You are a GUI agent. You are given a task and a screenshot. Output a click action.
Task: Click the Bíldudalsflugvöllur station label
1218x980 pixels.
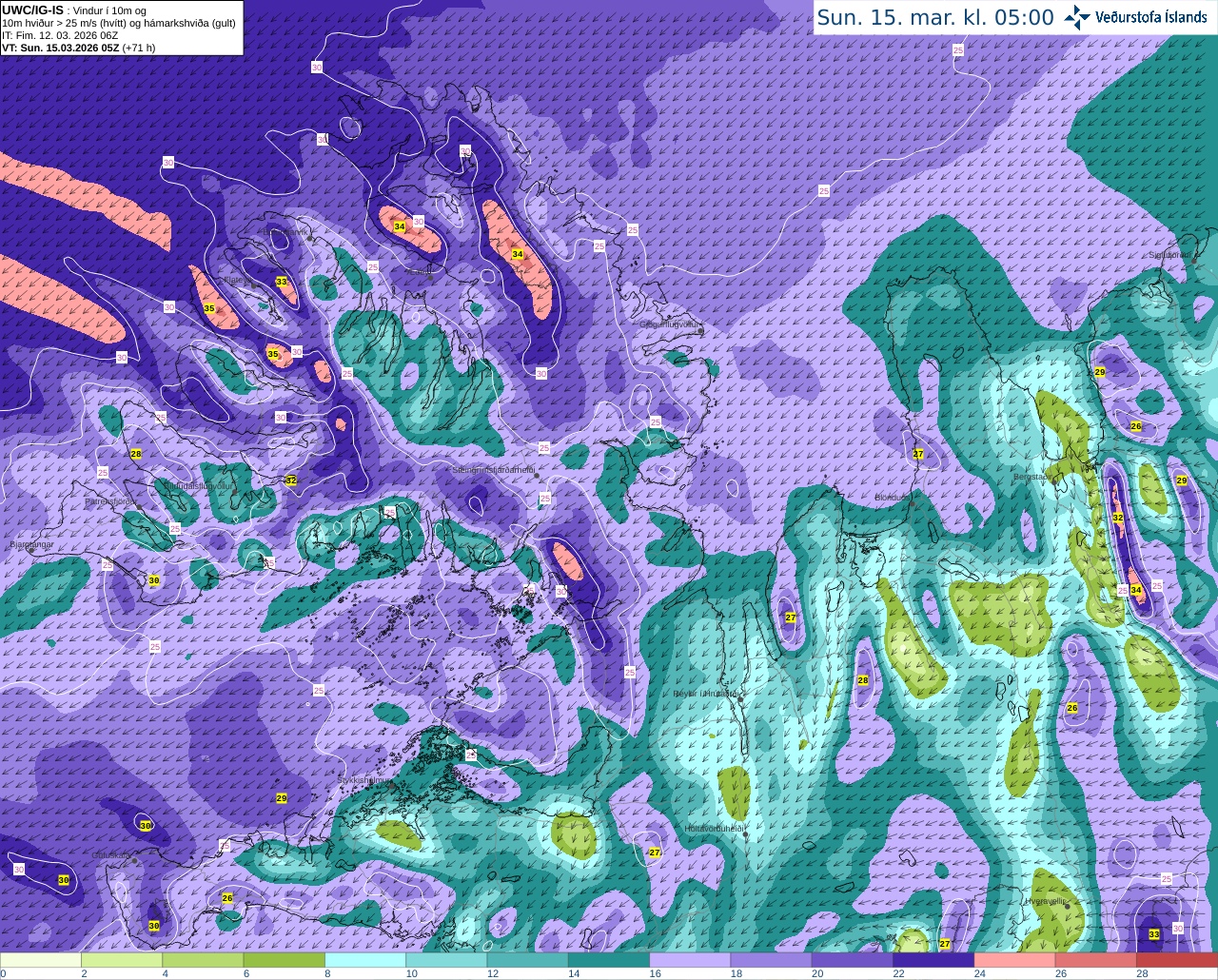pyautogui.click(x=198, y=485)
